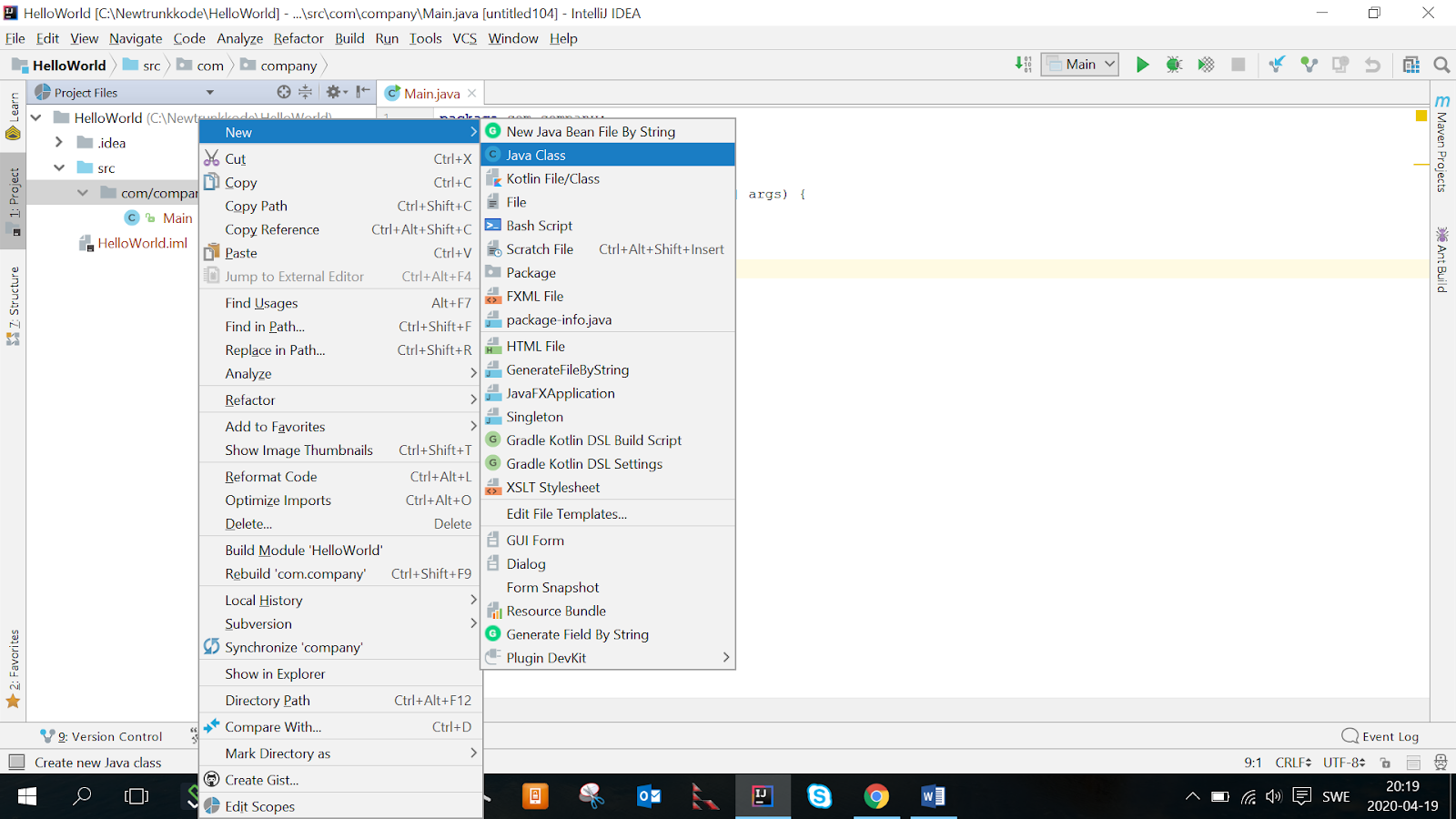Viewport: 1456px width, 819px height.
Task: Expand the Plugin DevKit submenu
Action: pyautogui.click(x=608, y=658)
